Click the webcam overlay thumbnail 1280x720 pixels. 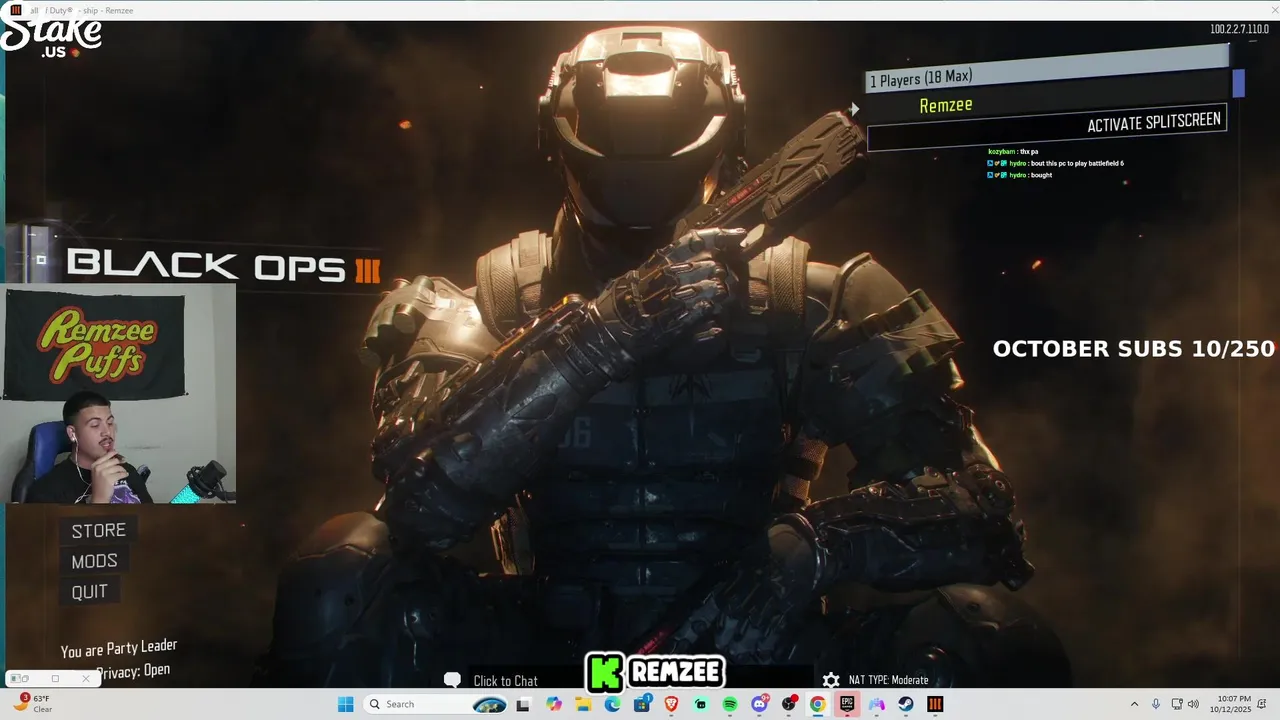click(x=119, y=395)
